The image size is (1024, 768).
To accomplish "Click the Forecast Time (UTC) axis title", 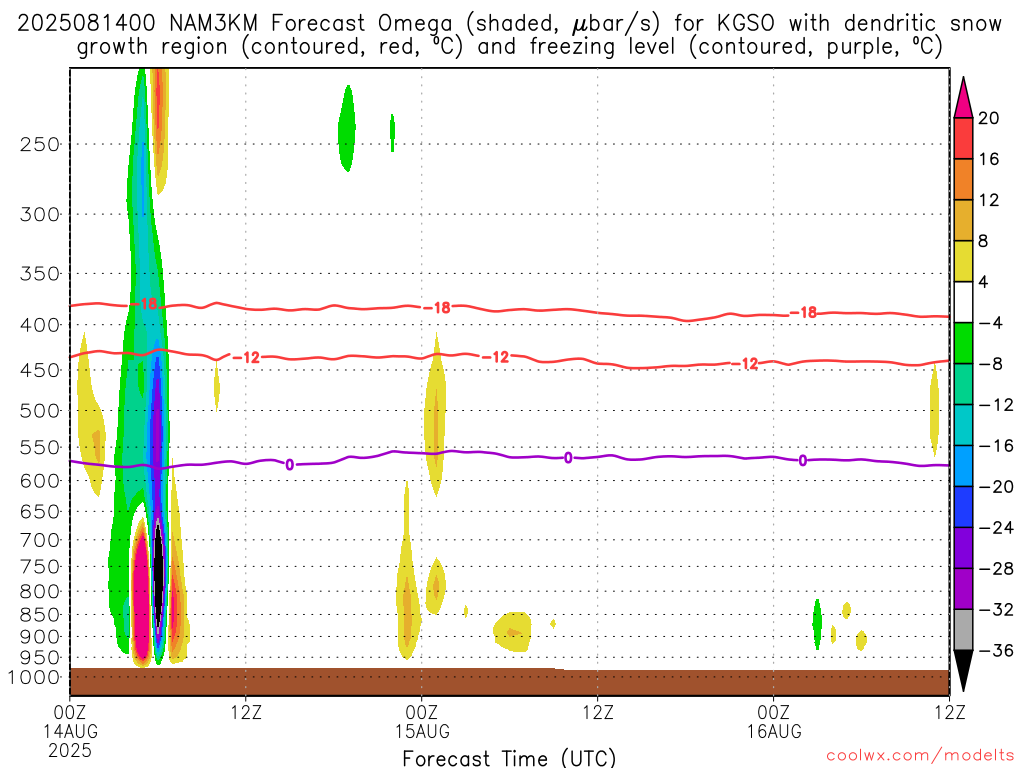I will tap(509, 758).
